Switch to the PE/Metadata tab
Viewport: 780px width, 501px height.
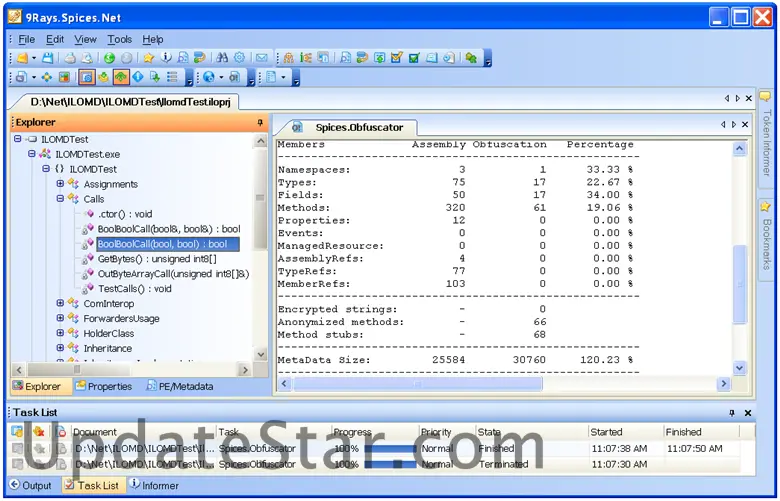180,386
